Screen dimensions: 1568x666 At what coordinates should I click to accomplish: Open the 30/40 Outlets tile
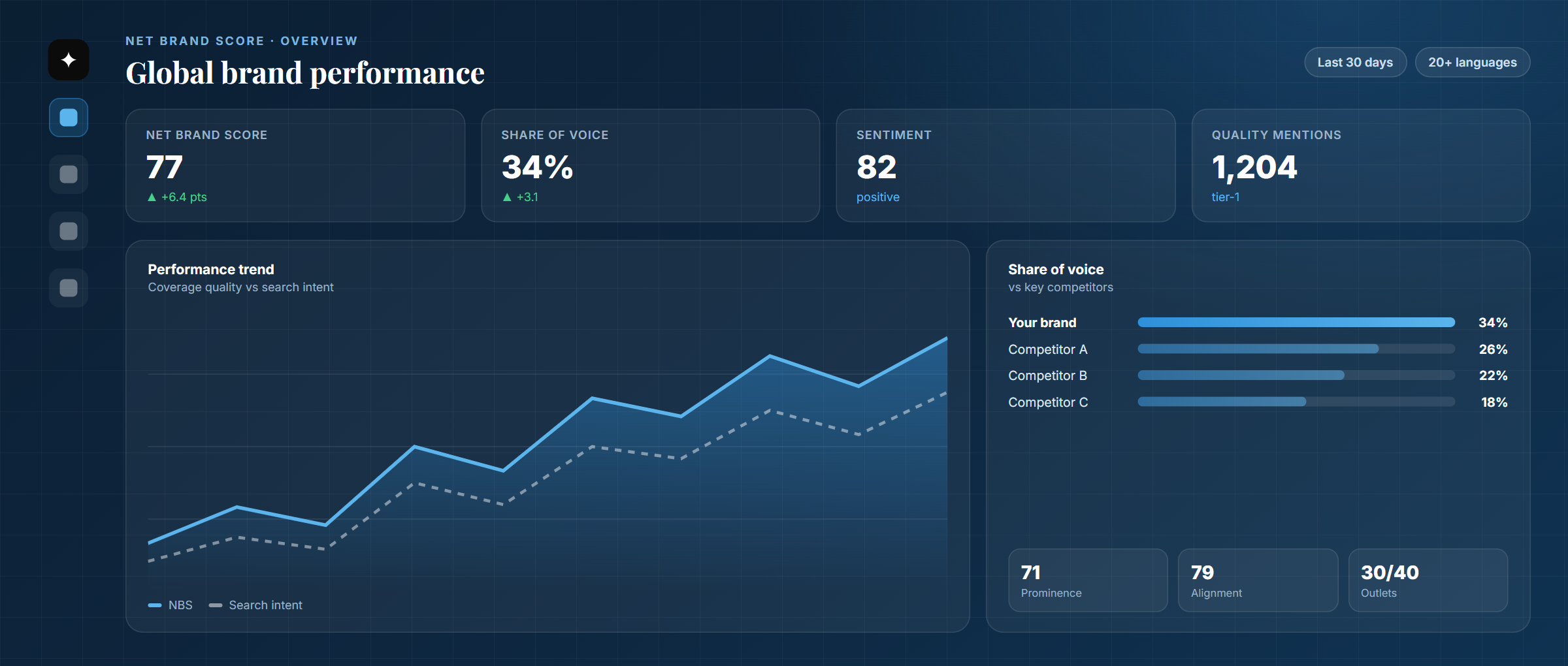[1428, 580]
